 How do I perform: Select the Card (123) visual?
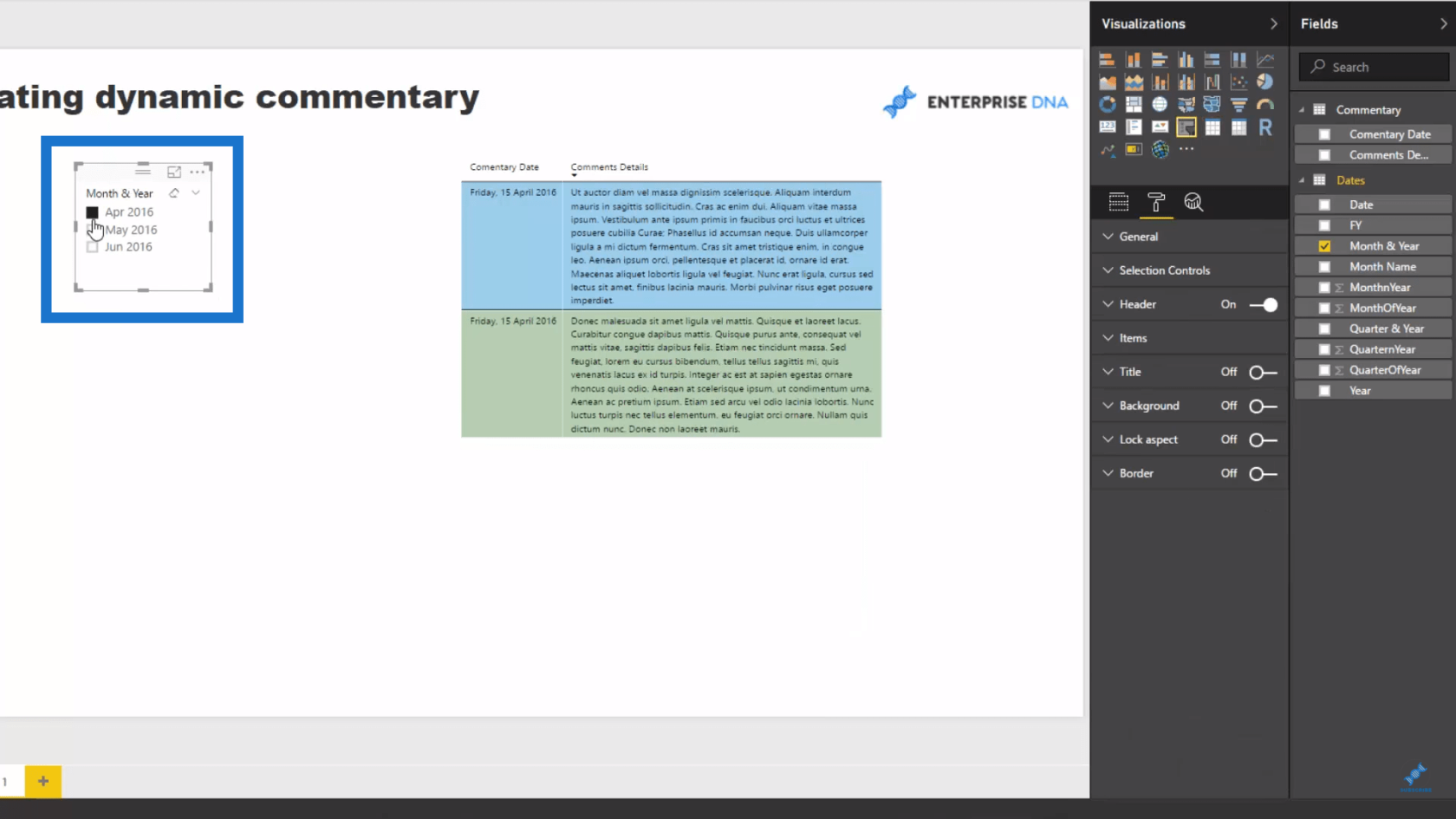(x=1107, y=127)
